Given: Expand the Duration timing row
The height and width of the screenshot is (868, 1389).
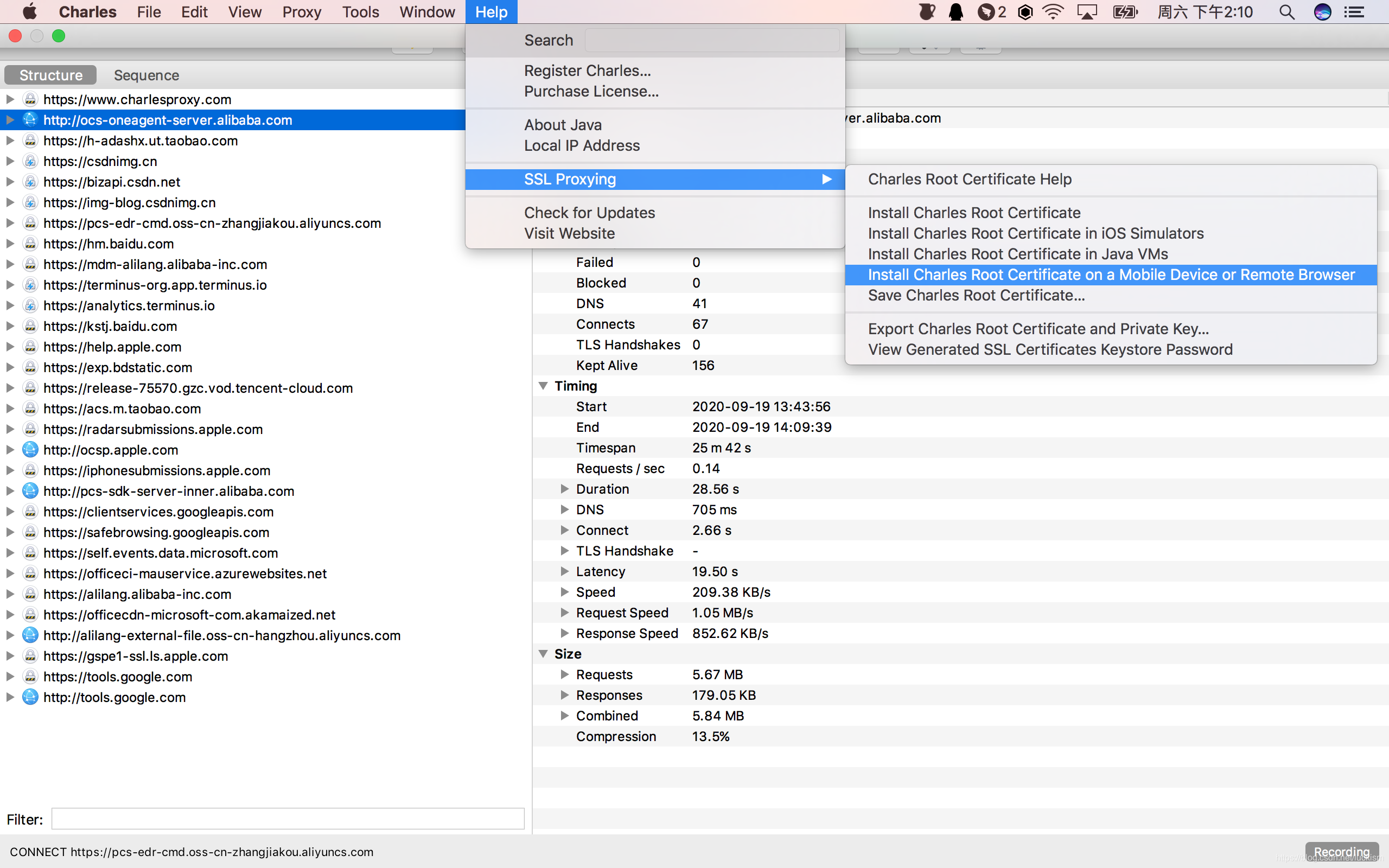Looking at the screenshot, I should click(x=565, y=489).
